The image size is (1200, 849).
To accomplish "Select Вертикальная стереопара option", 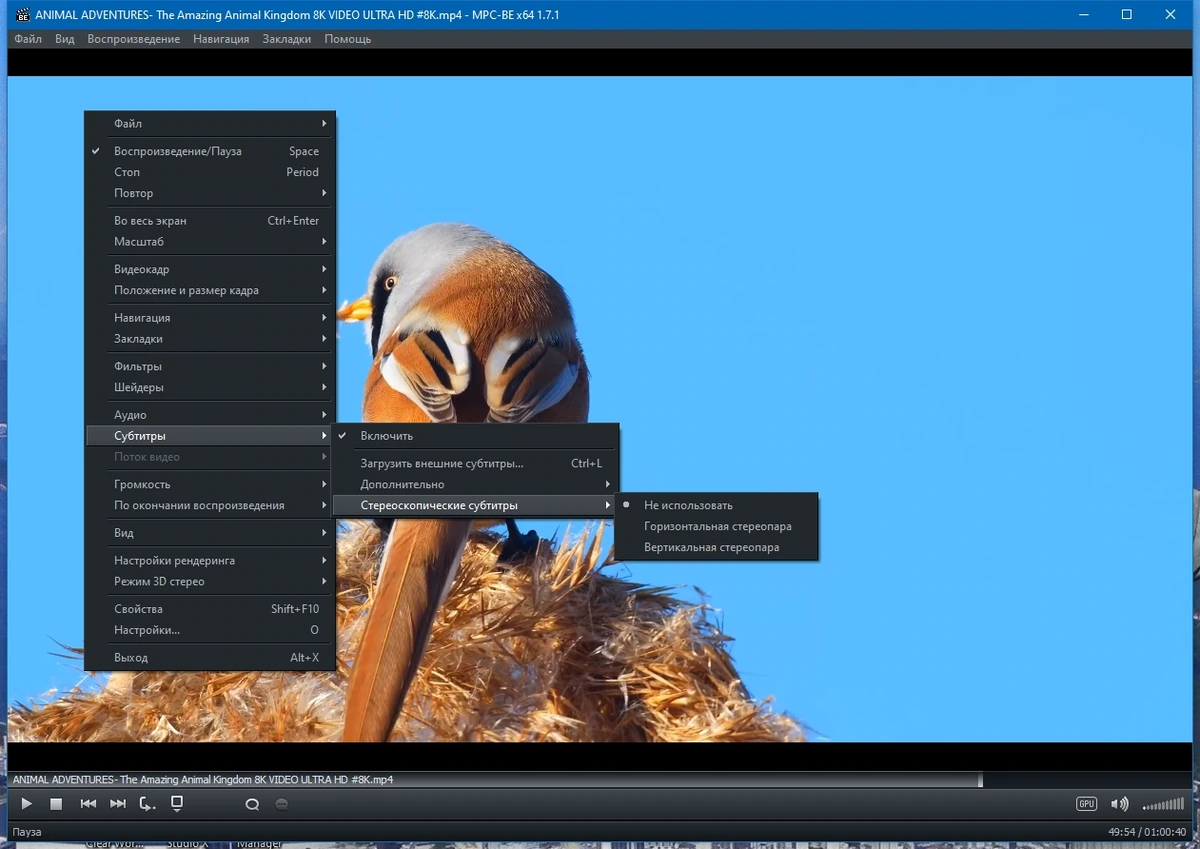I will pyautogui.click(x=717, y=547).
